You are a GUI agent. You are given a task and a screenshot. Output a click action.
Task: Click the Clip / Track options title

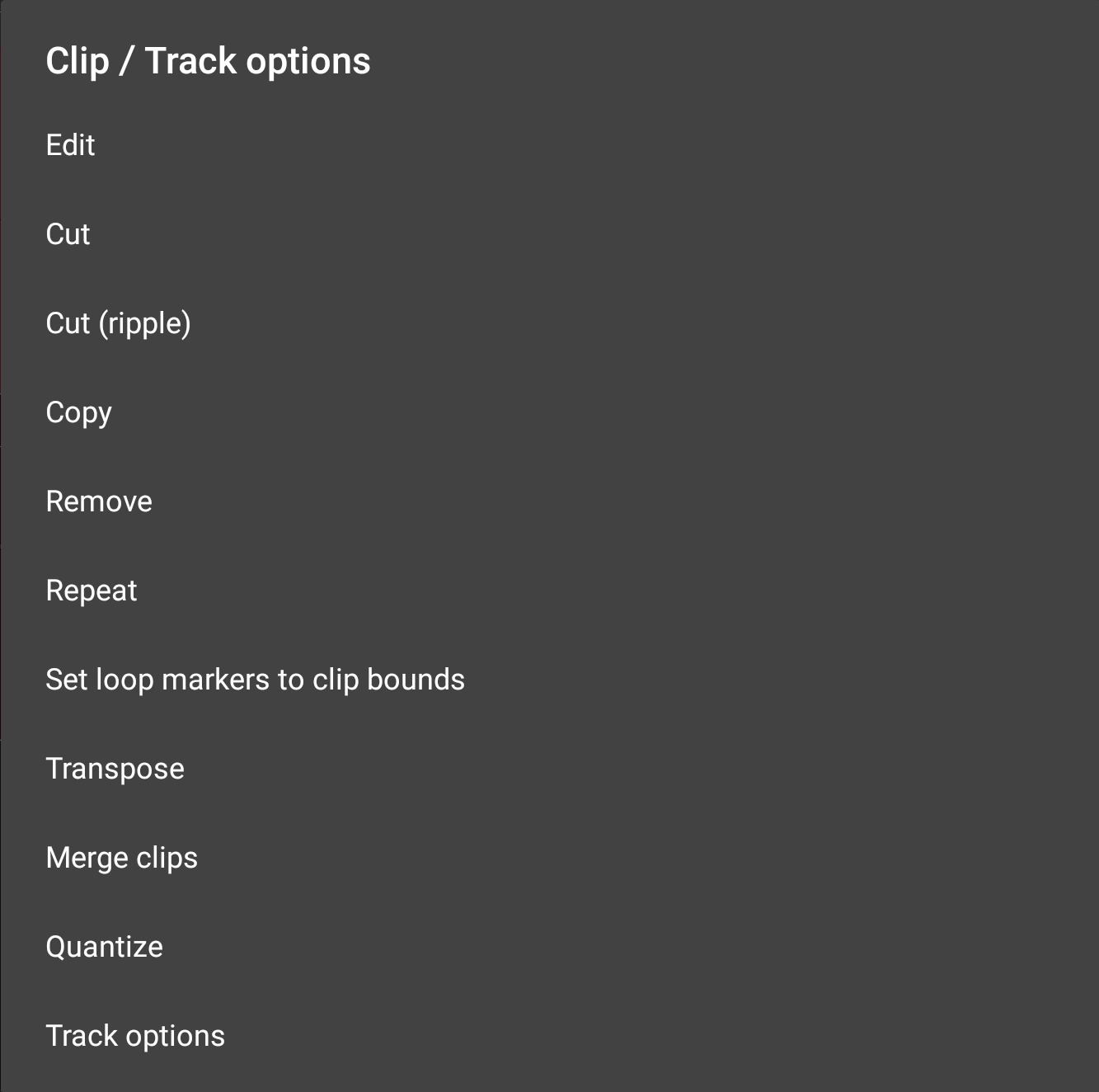tap(209, 61)
